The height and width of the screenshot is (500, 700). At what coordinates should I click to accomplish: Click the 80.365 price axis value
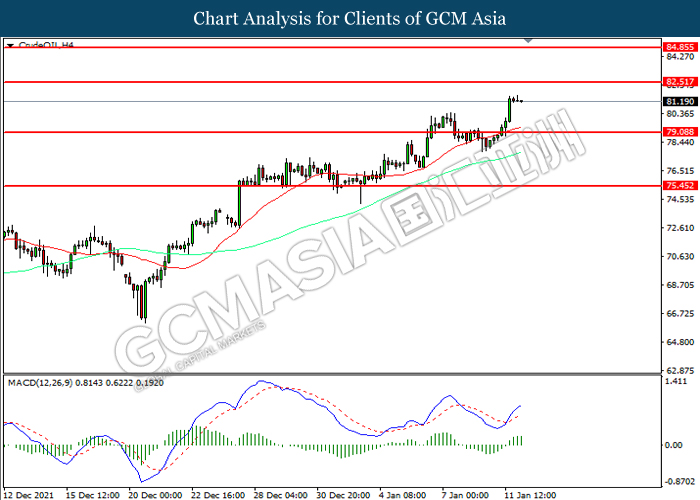[x=680, y=114]
